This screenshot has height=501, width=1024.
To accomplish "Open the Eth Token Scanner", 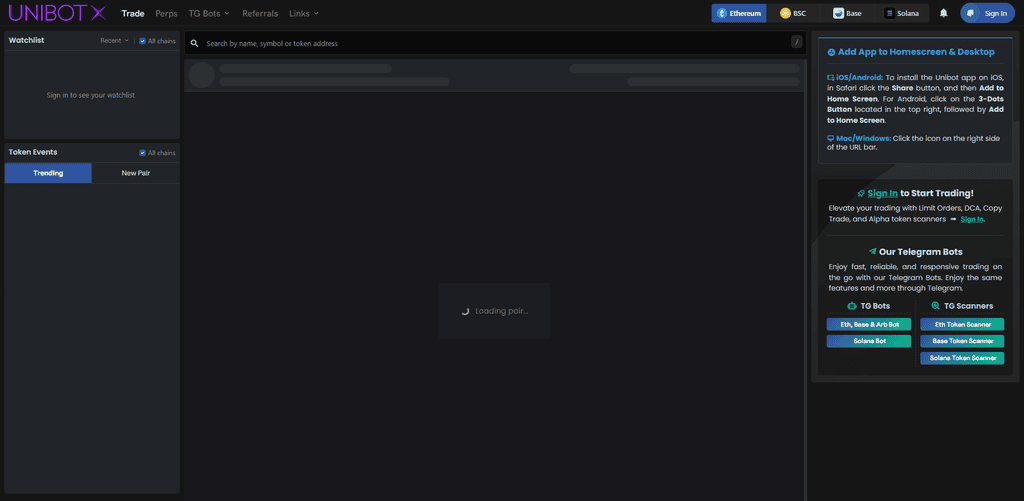I will [962, 324].
